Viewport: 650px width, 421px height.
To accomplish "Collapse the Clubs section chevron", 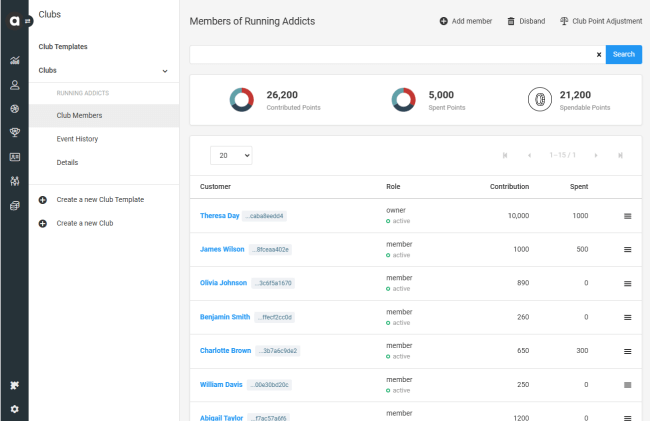I will click(x=165, y=71).
